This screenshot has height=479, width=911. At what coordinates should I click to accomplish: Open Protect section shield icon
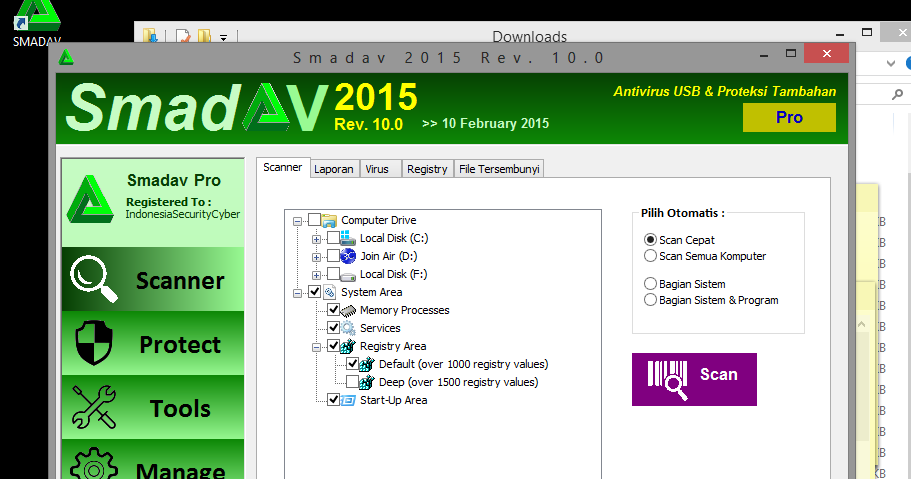pyautogui.click(x=94, y=343)
